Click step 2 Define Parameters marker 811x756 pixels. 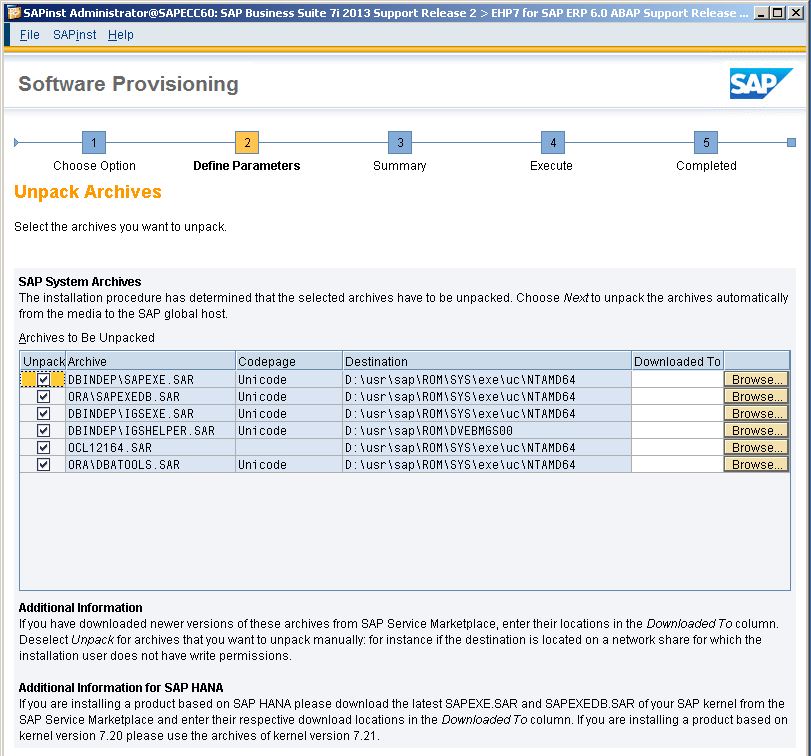point(247,143)
